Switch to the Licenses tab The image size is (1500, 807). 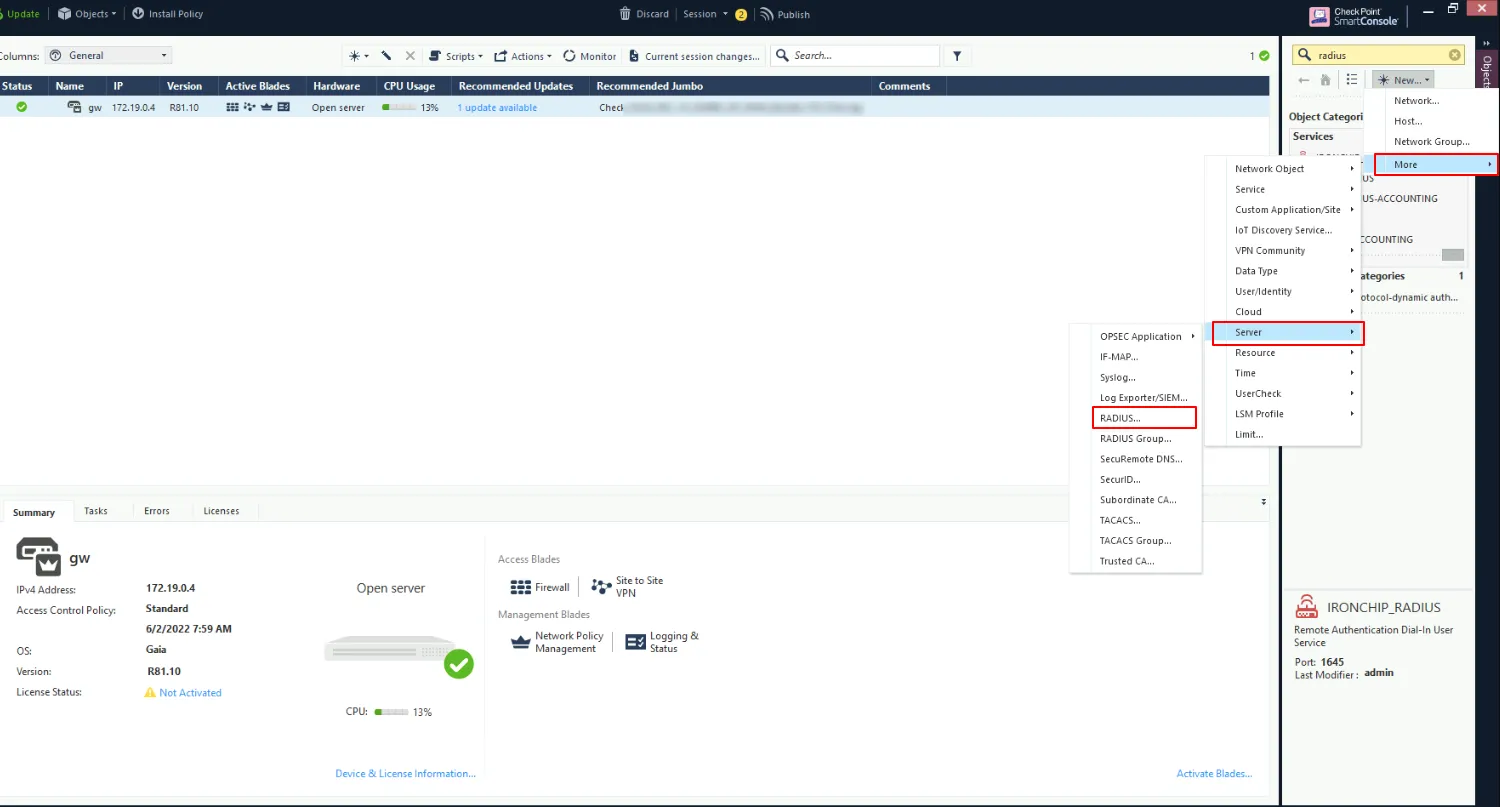[x=221, y=511]
